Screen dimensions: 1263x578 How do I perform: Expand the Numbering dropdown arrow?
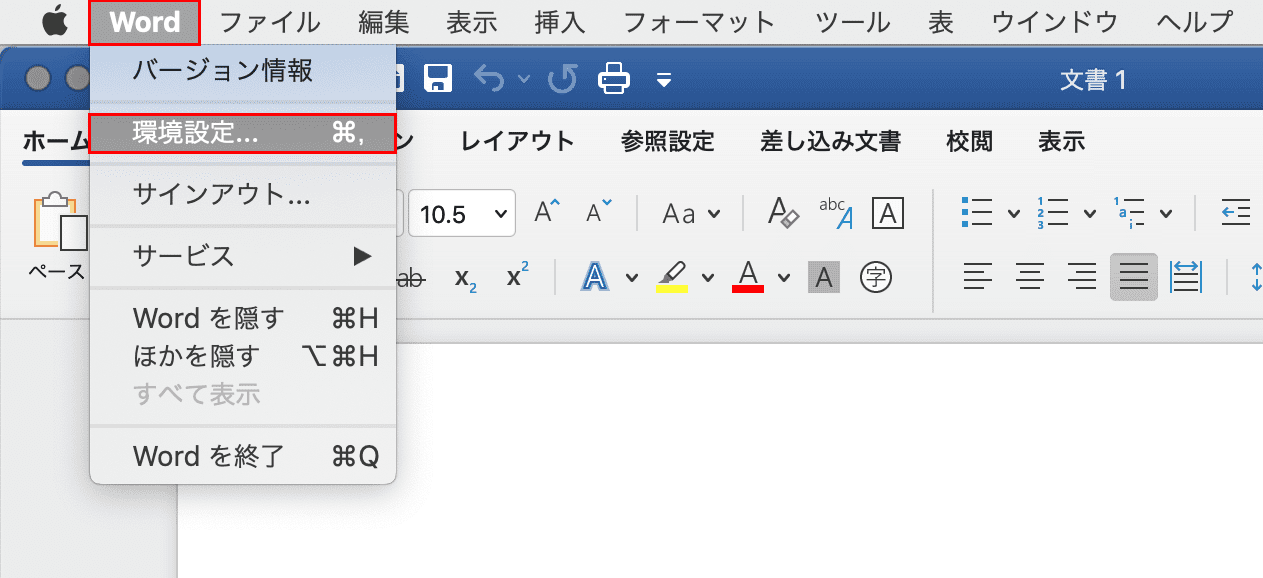(1089, 214)
